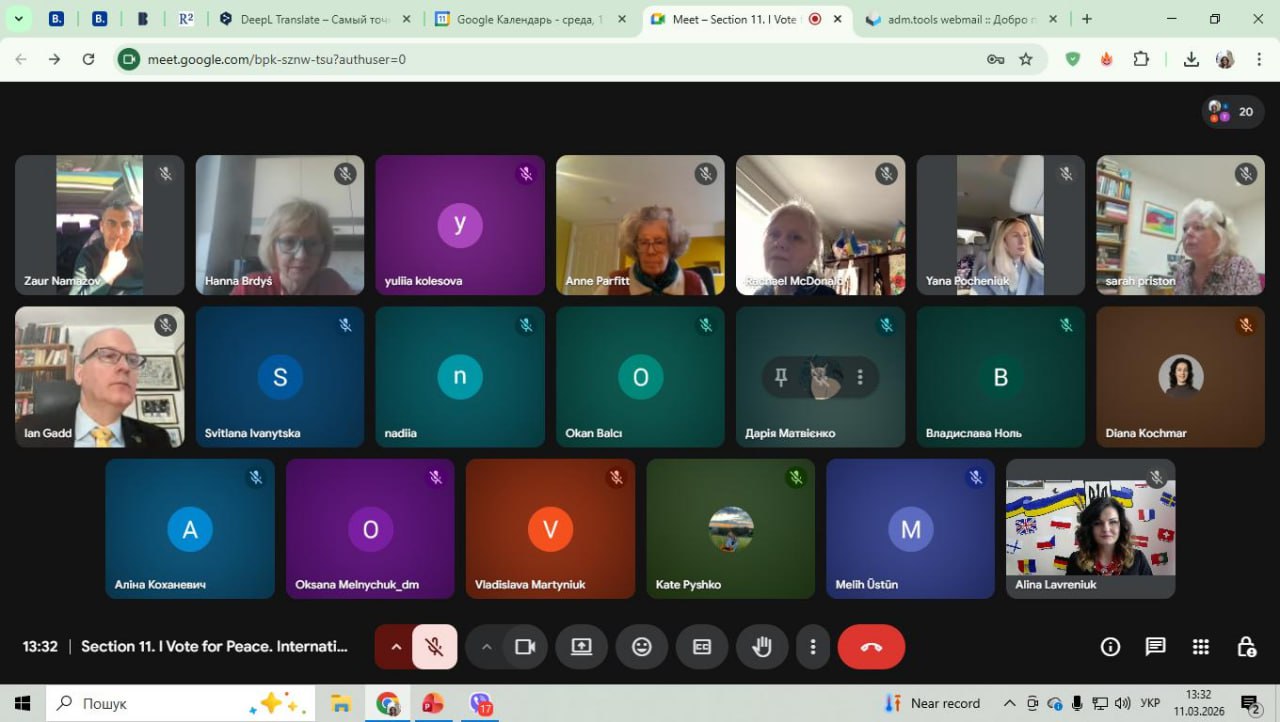Leave the call with the red button
The image size is (1280, 722).
click(871, 647)
